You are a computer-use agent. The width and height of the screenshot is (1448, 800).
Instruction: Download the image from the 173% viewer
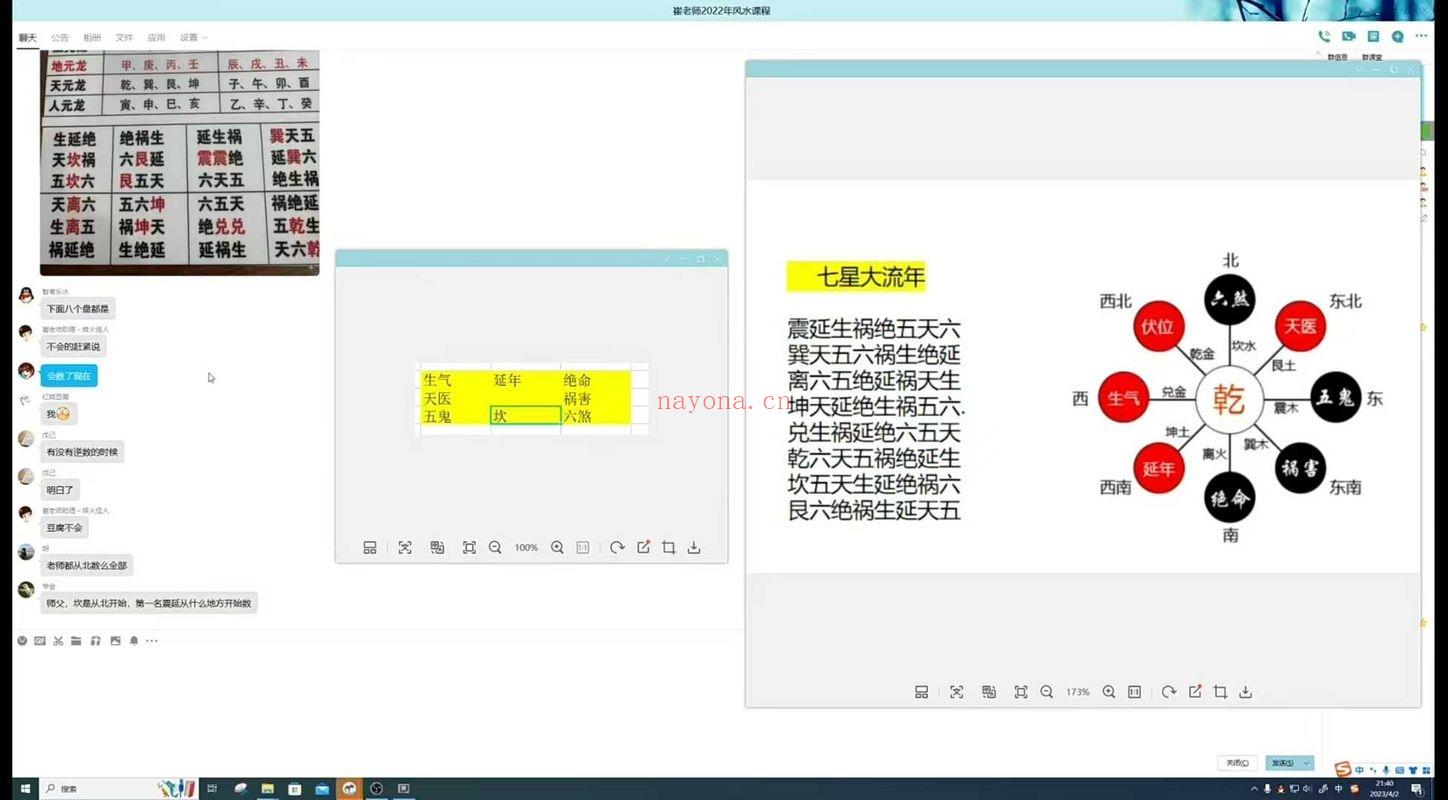tap(1246, 692)
